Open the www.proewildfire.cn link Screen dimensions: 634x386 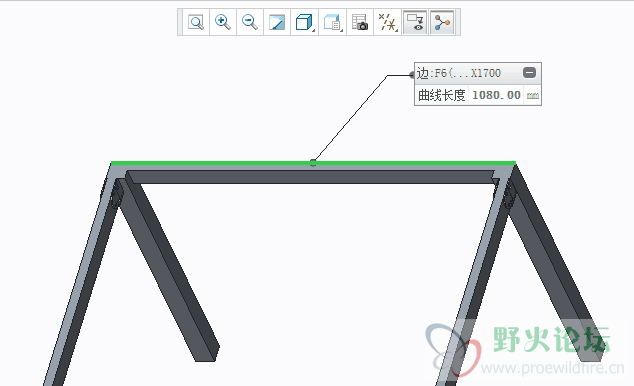point(553,368)
